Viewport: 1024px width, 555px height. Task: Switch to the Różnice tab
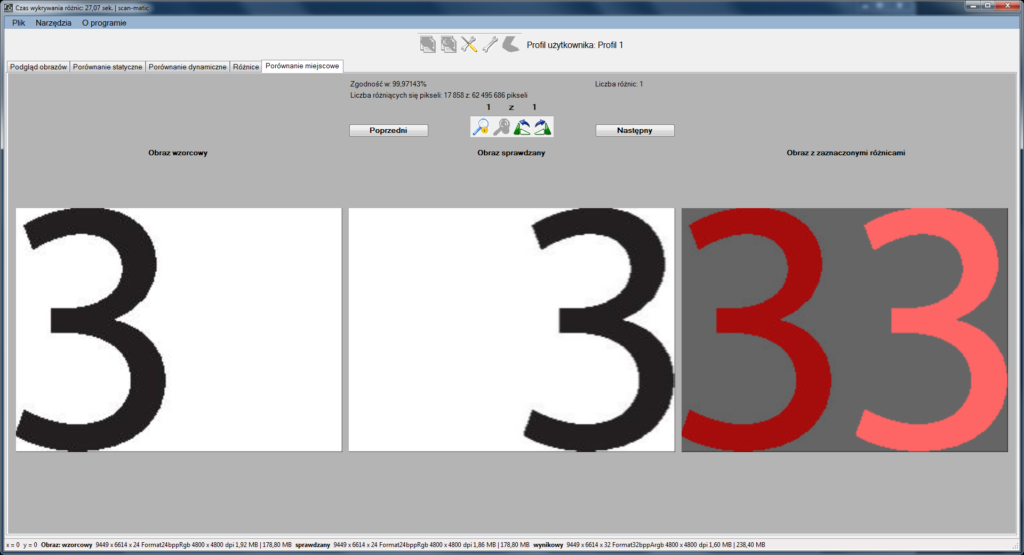coord(246,67)
